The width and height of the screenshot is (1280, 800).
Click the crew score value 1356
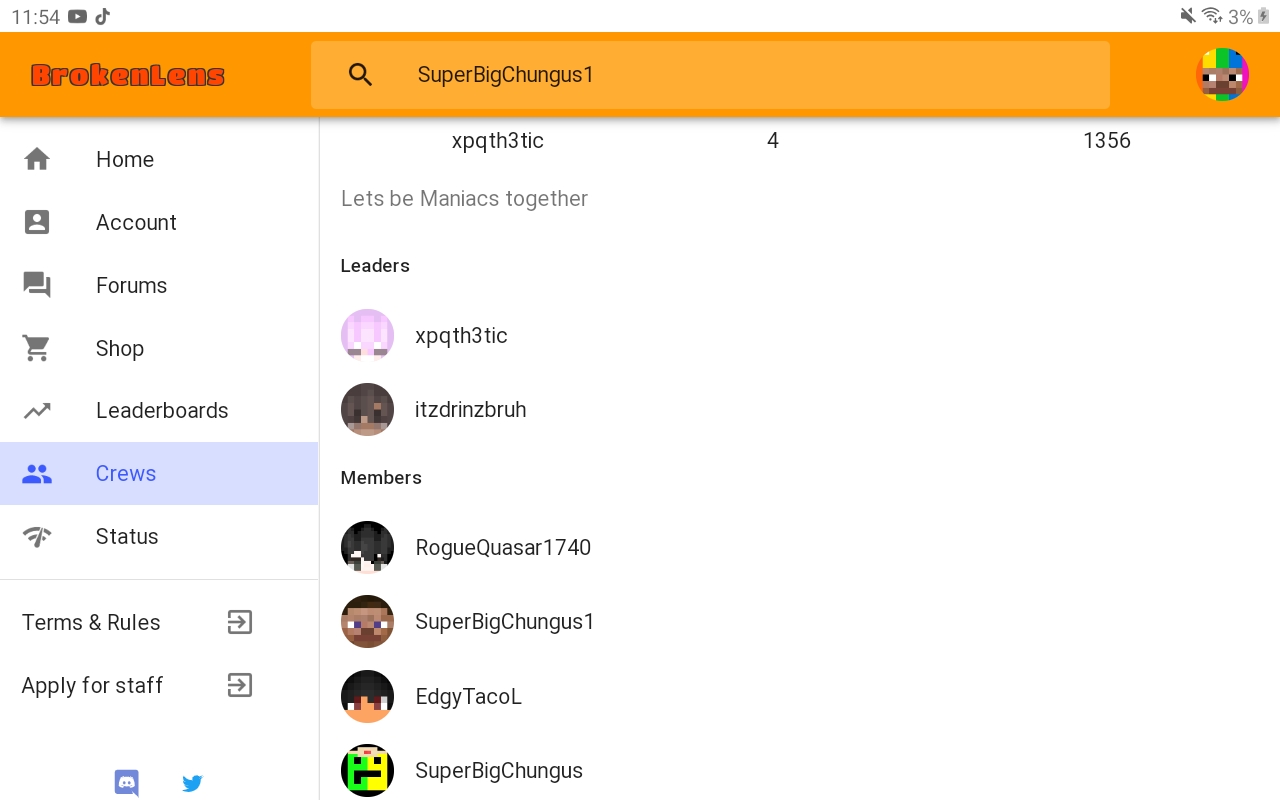[x=1107, y=140]
